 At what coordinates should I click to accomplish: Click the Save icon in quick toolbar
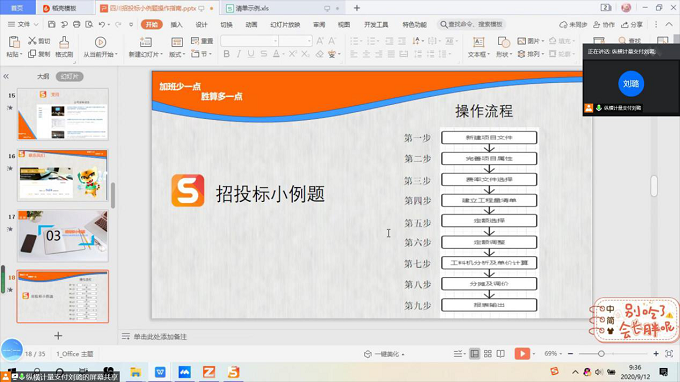pyautogui.click(x=52, y=24)
